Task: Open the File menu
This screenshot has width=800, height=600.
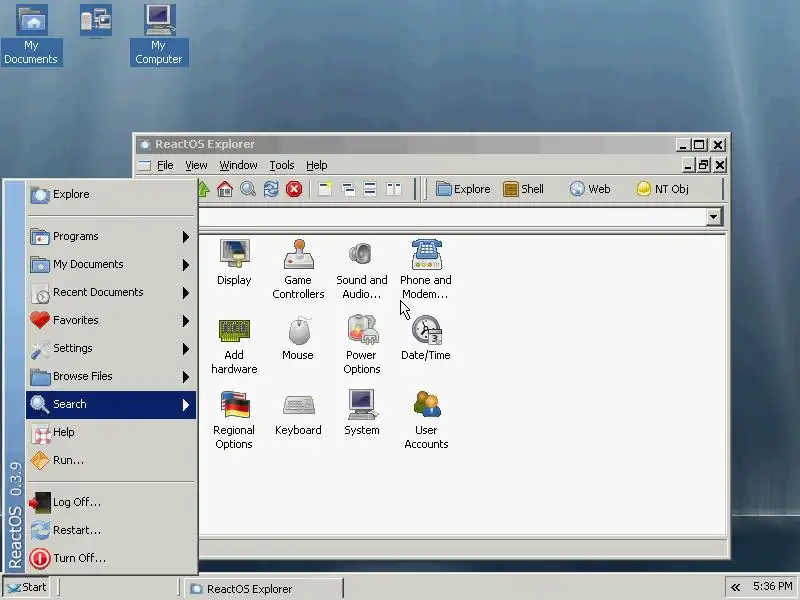Action: (x=165, y=165)
